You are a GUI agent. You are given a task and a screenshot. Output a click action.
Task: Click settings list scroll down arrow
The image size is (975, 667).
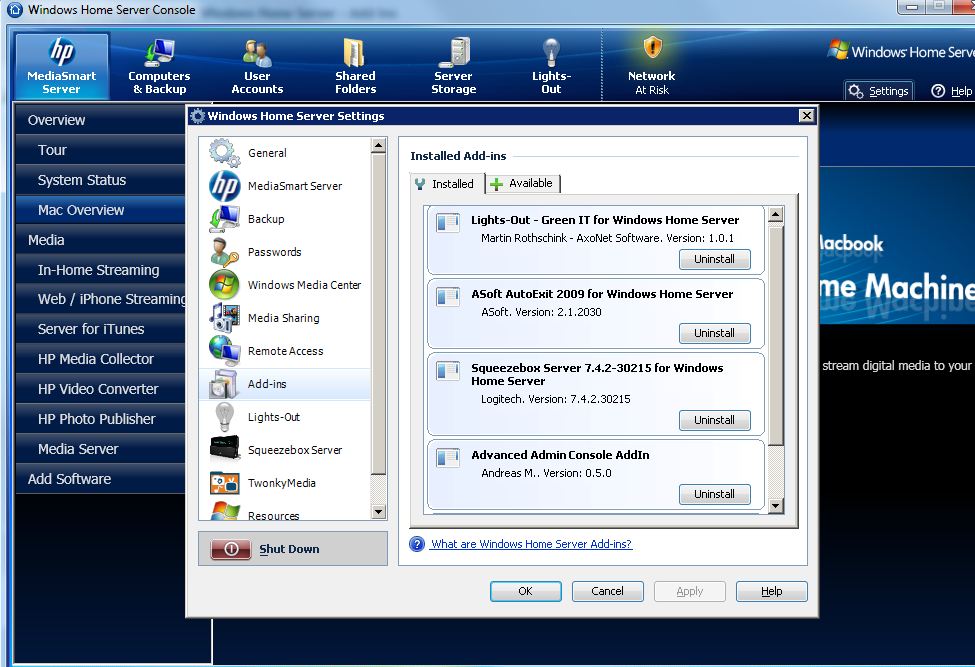[x=378, y=512]
